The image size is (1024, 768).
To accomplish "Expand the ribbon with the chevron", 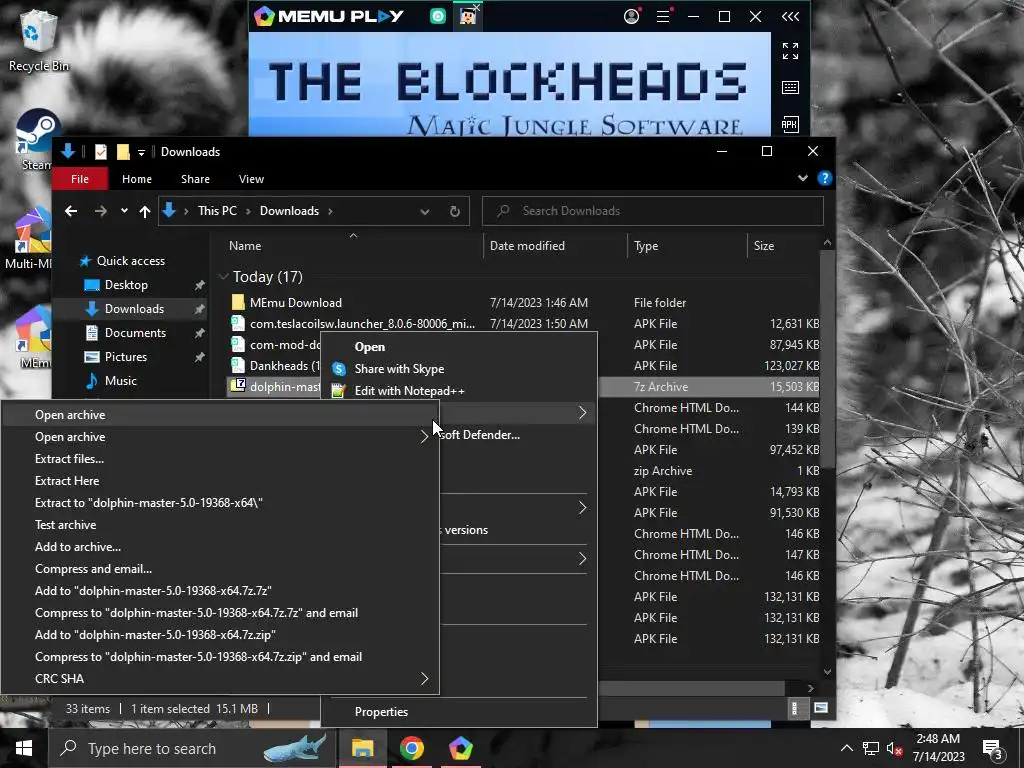I will point(803,178).
